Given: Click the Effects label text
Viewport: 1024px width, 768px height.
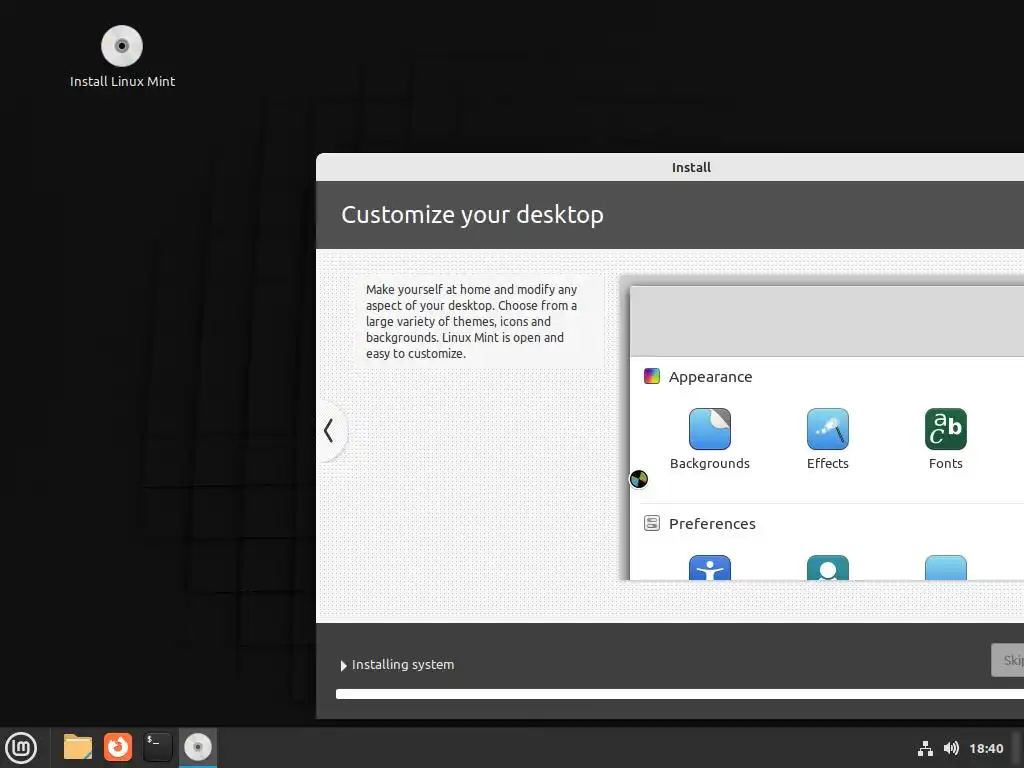Looking at the screenshot, I should (x=827, y=464).
